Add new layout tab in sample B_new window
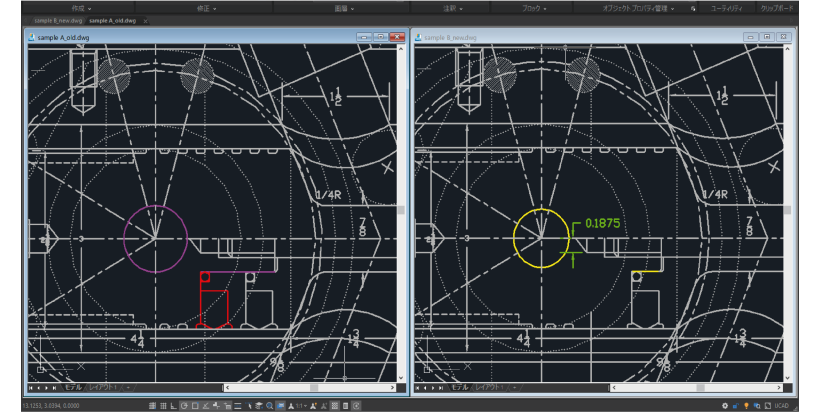The image size is (820, 414). point(515,387)
